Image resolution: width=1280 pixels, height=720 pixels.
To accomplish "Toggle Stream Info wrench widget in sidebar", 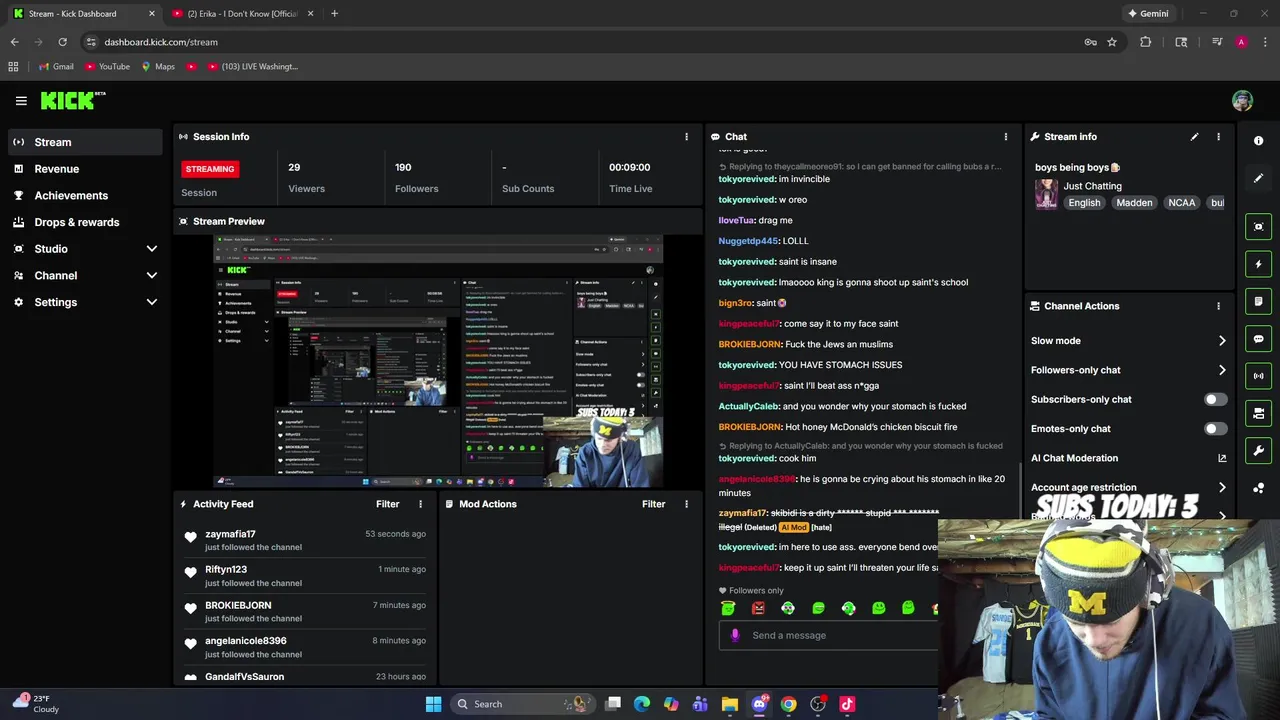I will [x=1259, y=450].
